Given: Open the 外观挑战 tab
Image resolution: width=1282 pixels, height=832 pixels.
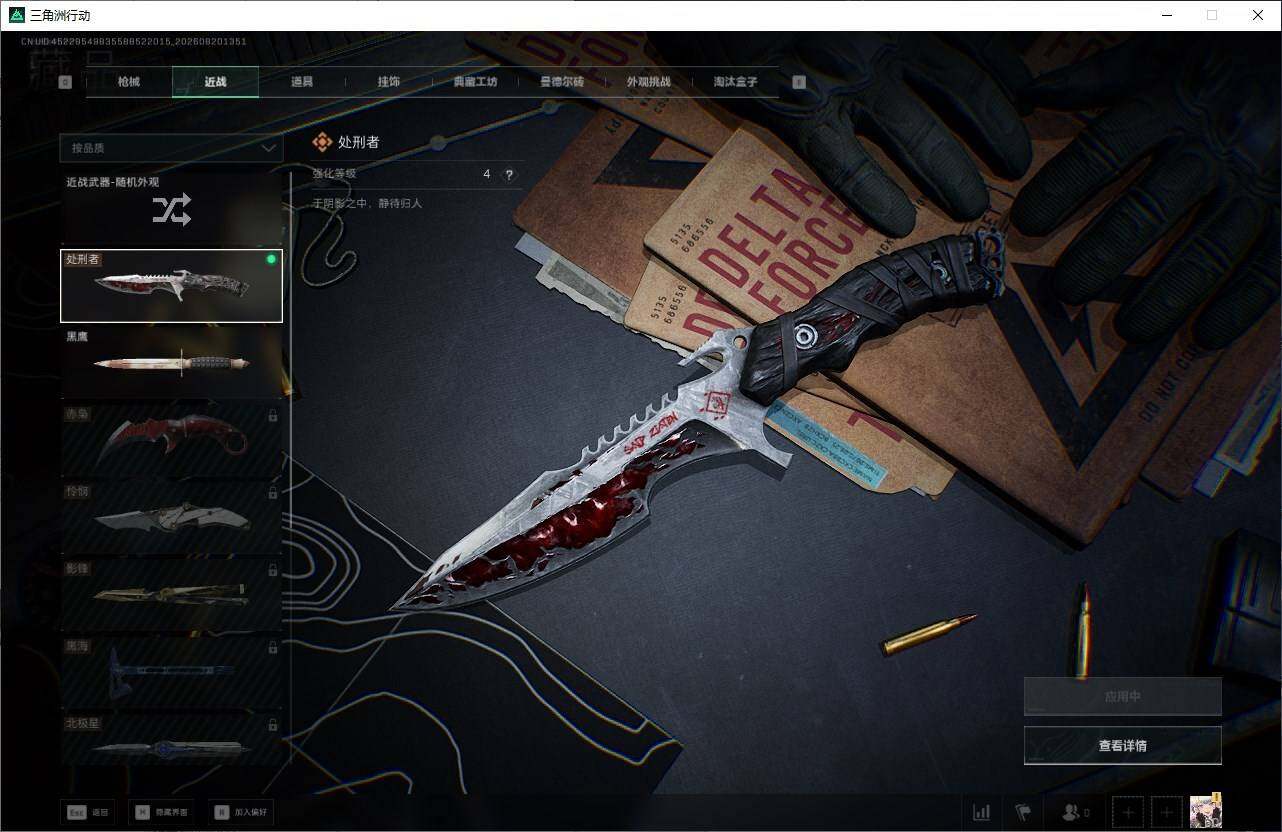Looking at the screenshot, I should (648, 82).
